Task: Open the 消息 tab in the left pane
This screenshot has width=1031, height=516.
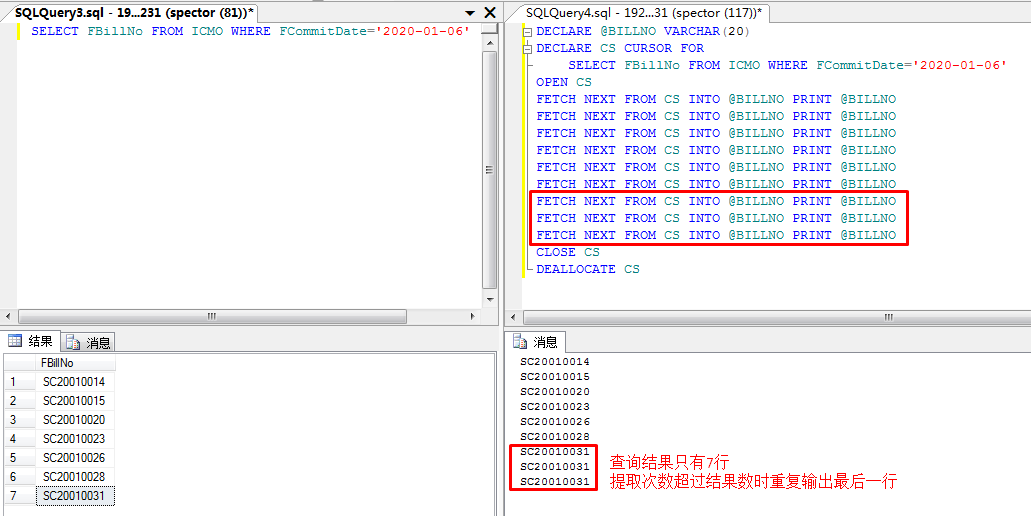Action: pyautogui.click(x=89, y=343)
